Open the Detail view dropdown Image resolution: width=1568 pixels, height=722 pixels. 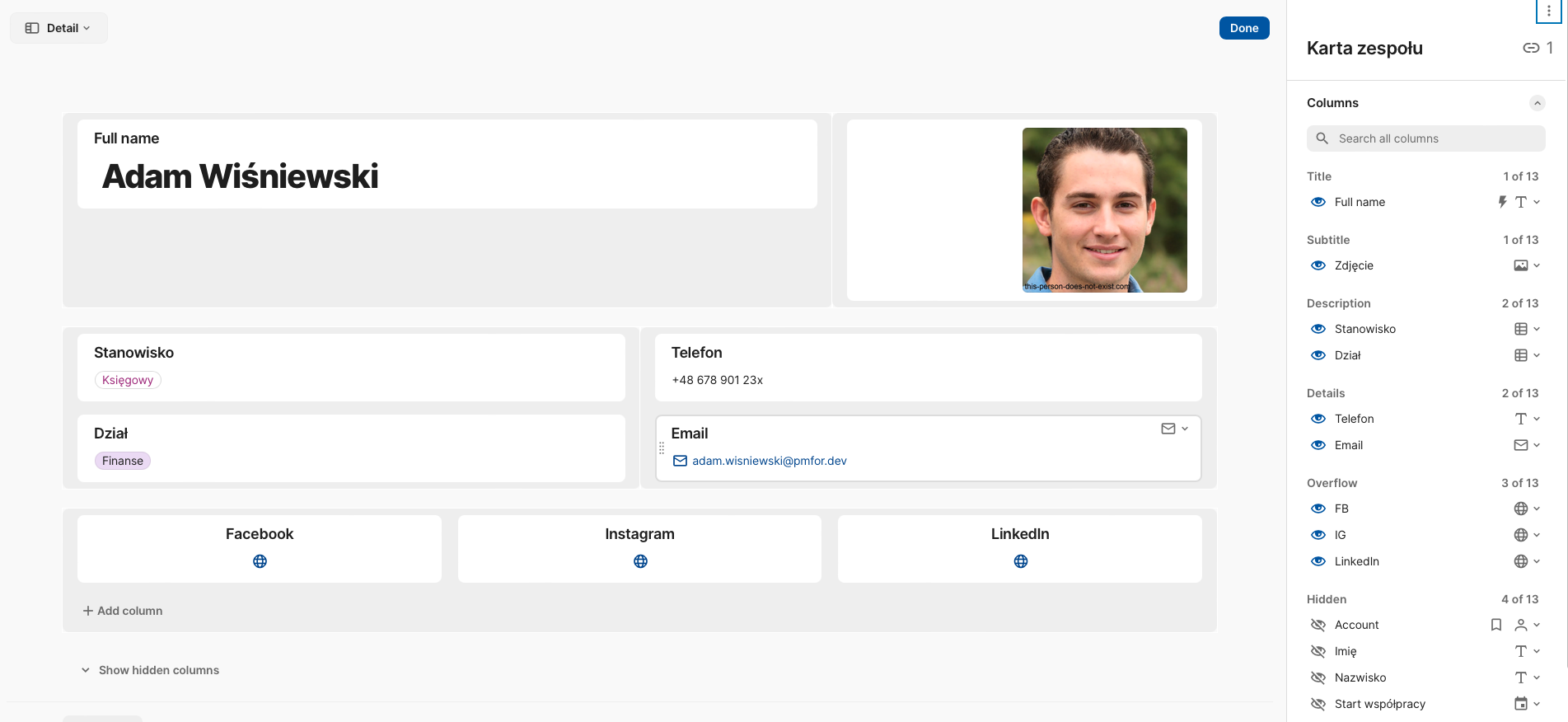click(59, 28)
